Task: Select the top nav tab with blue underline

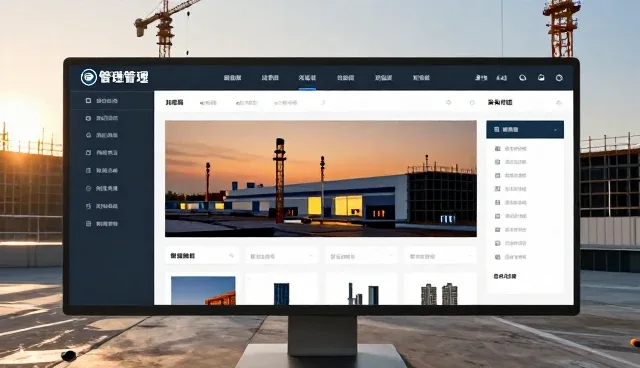Action: tap(307, 78)
